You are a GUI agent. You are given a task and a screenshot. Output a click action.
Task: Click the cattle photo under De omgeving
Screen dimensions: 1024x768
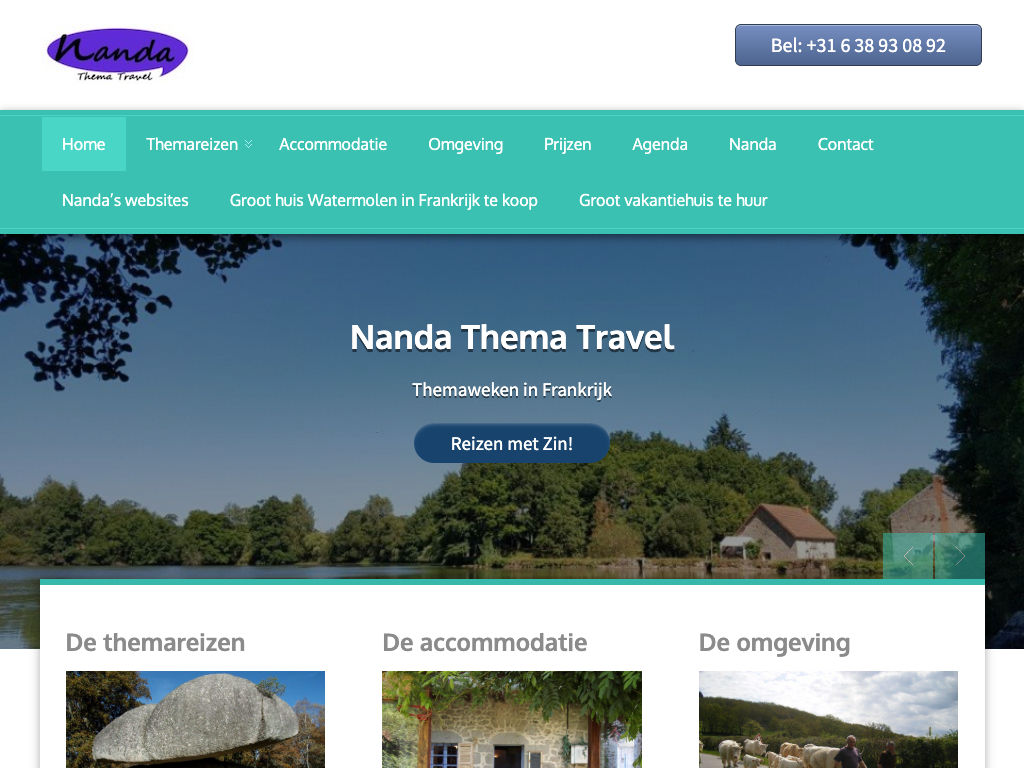coord(828,719)
